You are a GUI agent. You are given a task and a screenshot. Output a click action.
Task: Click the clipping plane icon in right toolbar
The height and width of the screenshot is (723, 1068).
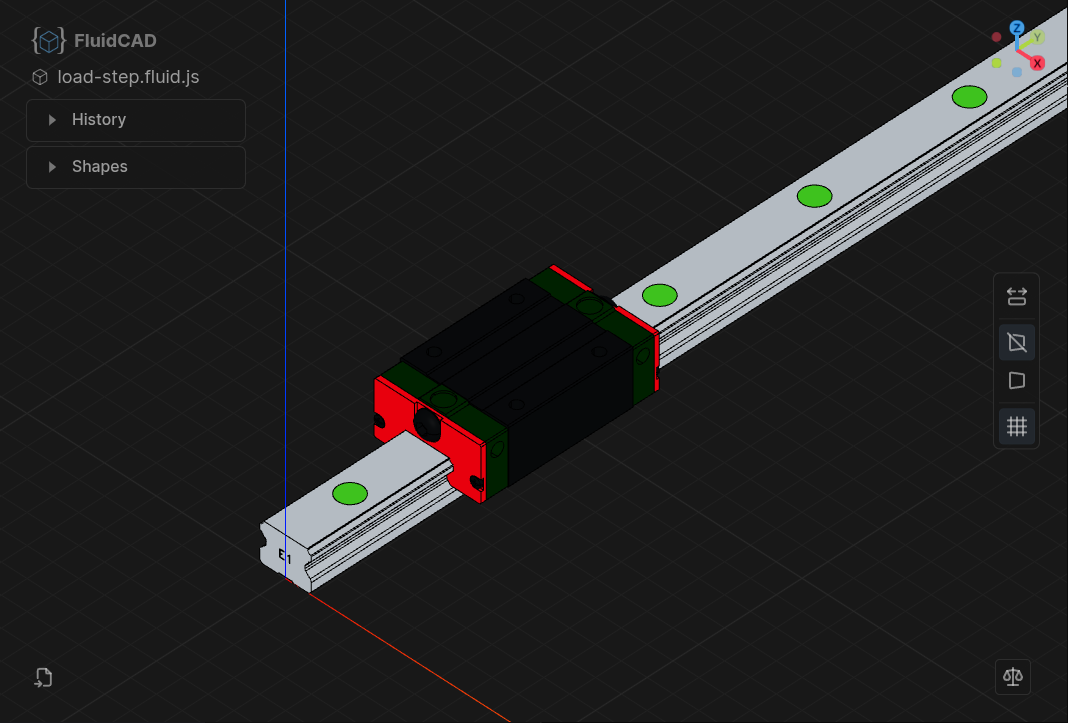(x=1017, y=342)
